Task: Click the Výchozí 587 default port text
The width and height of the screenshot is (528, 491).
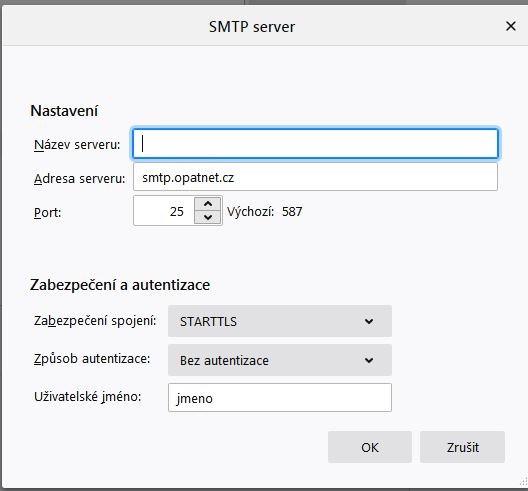Action: click(x=265, y=211)
